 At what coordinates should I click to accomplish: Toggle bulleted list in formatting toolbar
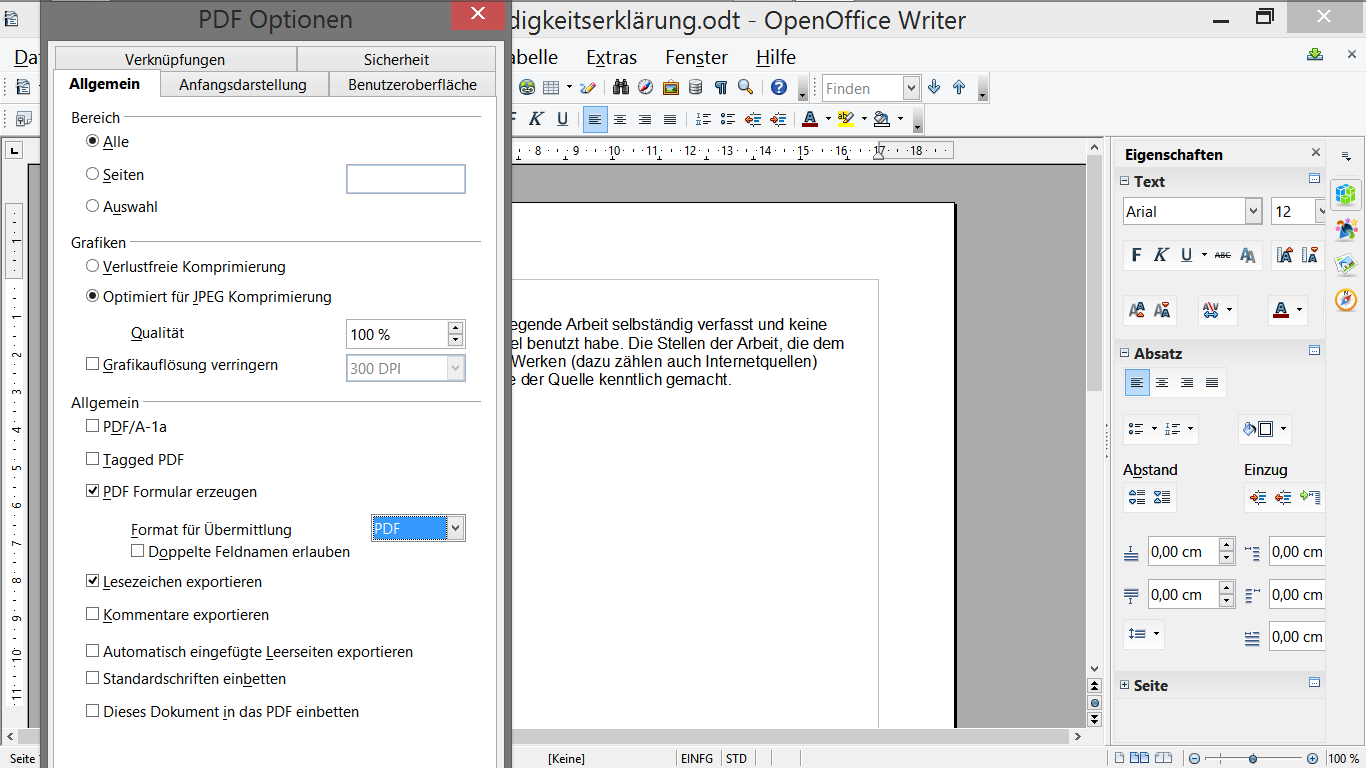coord(728,119)
